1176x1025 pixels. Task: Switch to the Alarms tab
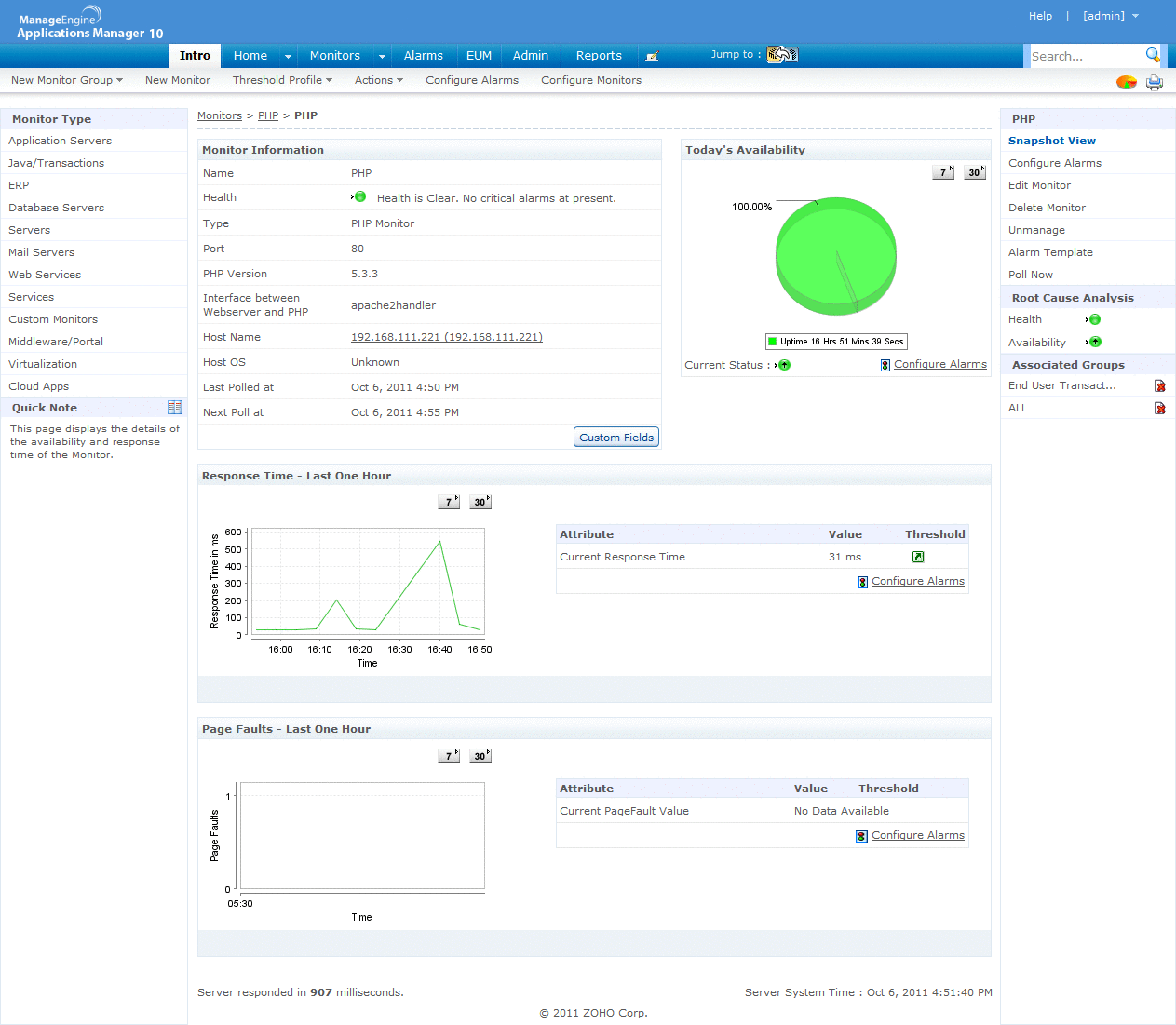pos(423,56)
